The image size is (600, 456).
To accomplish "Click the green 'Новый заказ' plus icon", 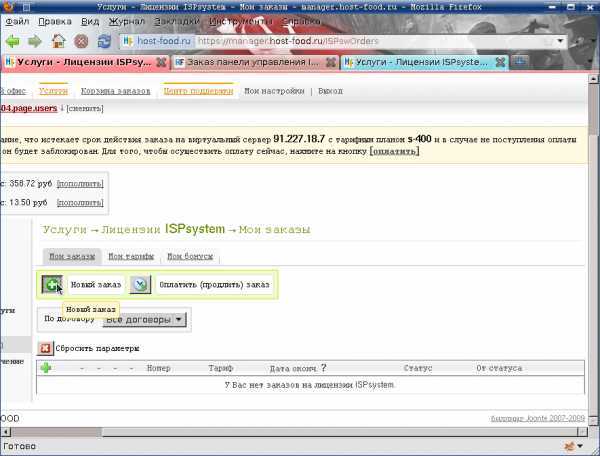I will click(x=52, y=285).
